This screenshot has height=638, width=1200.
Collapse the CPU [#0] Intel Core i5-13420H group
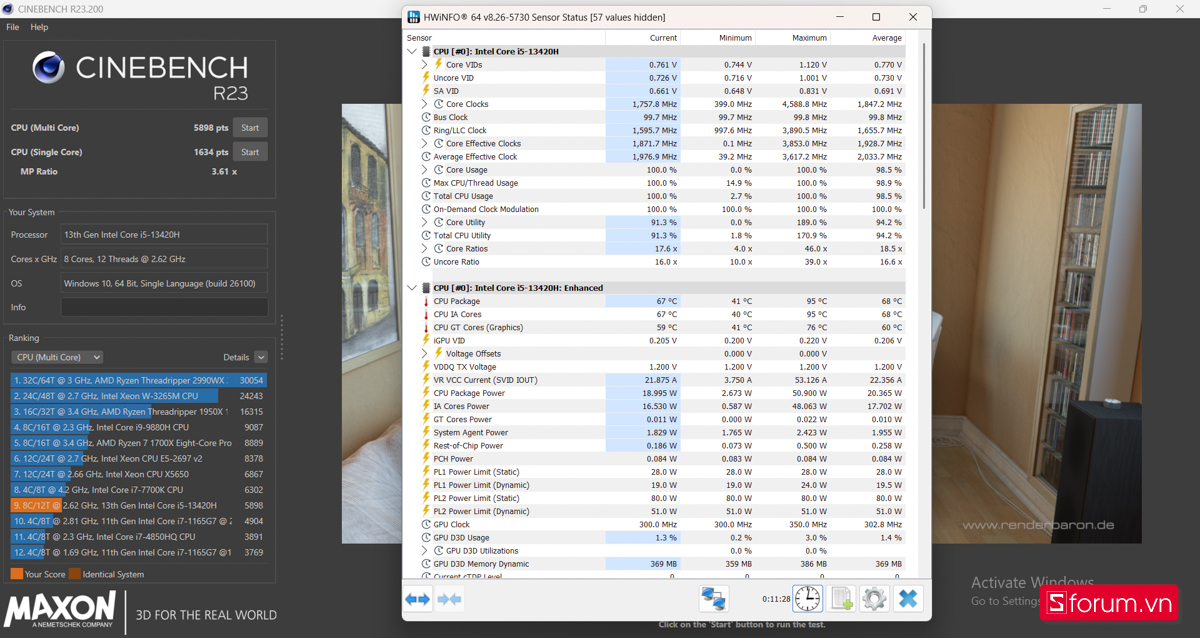coord(412,51)
